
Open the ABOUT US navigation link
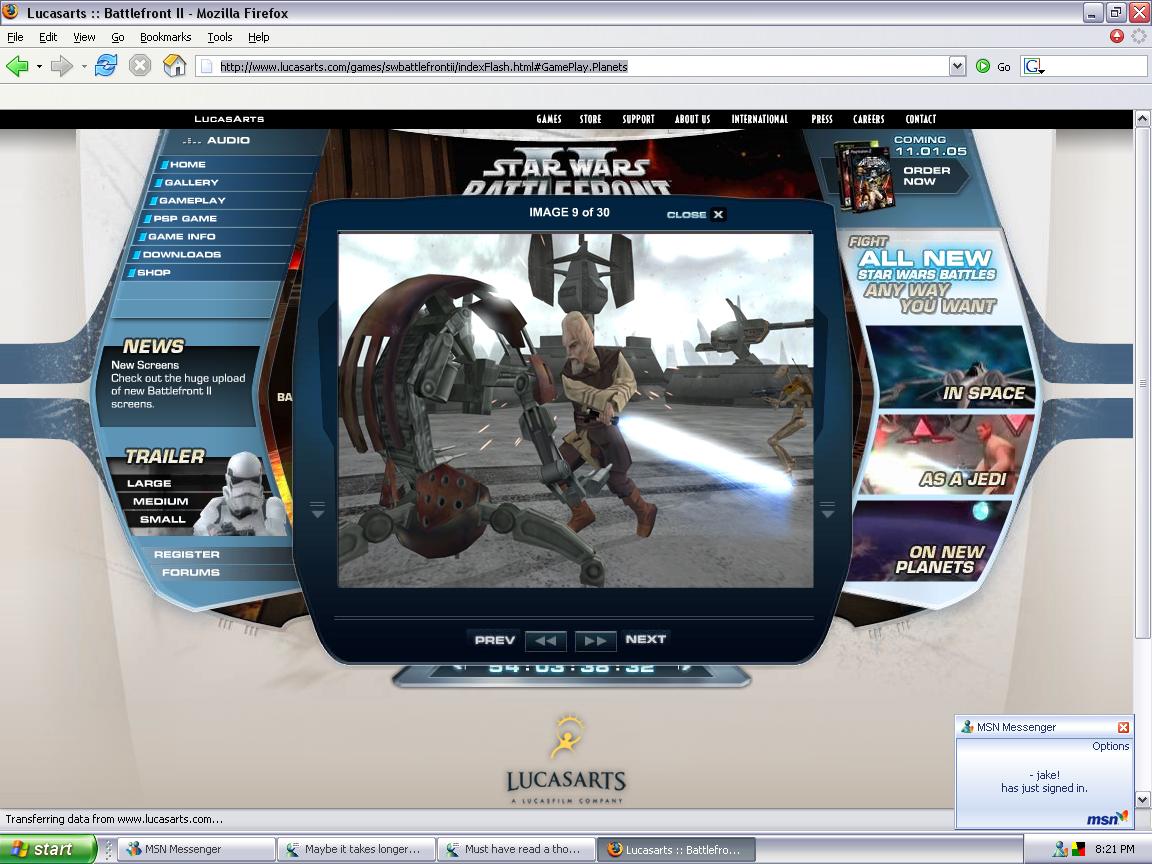coord(693,119)
